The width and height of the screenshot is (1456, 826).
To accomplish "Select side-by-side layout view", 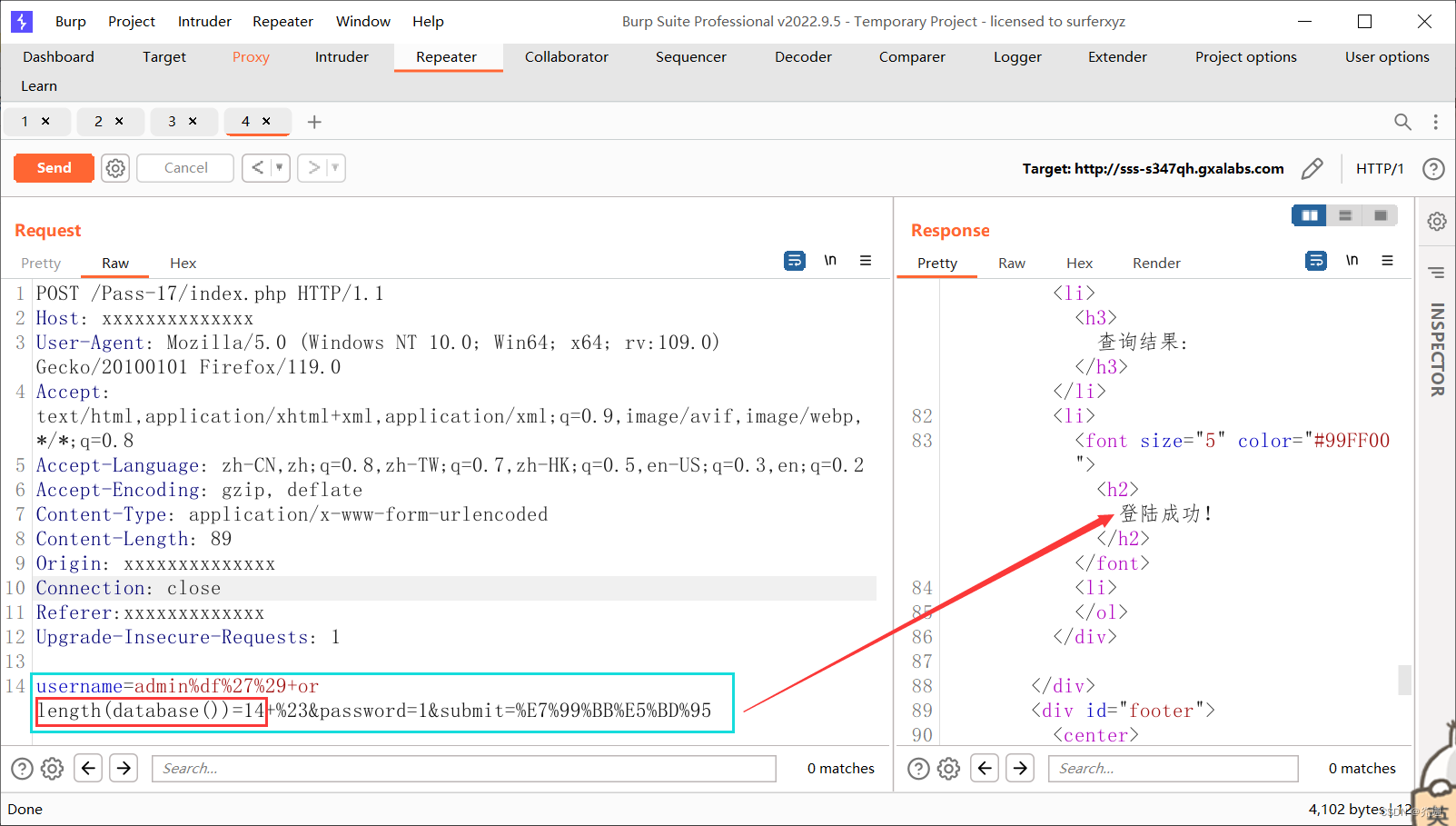I will 1309,215.
